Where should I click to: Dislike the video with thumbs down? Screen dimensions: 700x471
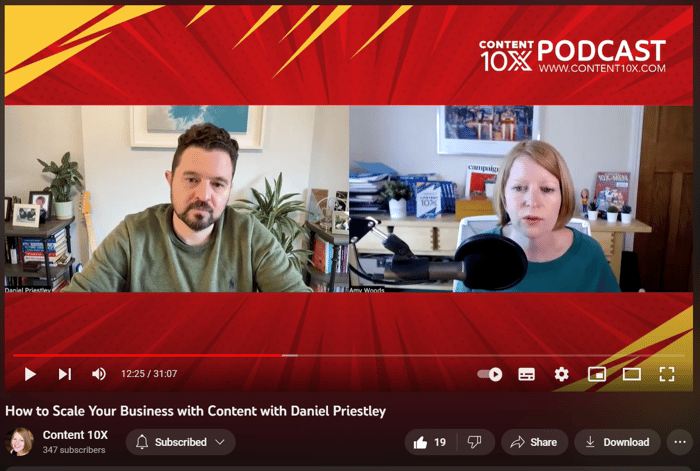[x=475, y=442]
